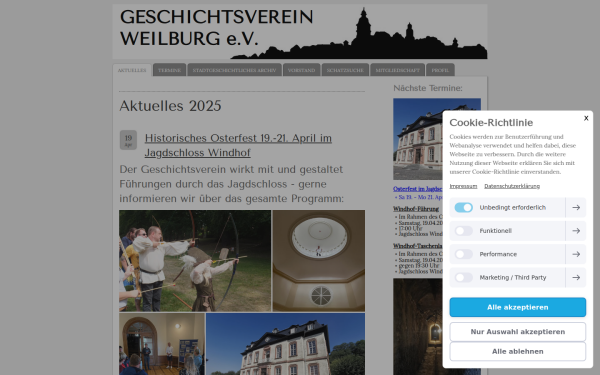
Task: Click the Alle akzeptieren button
Action: [517, 307]
